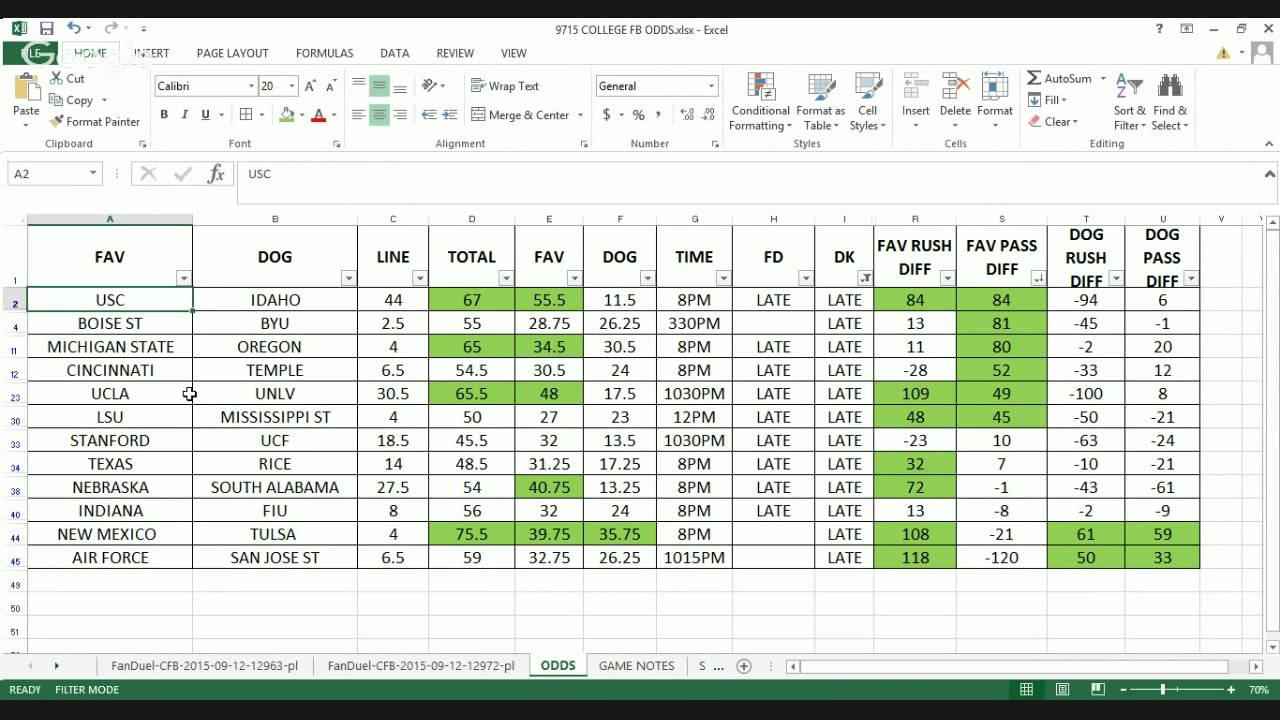Image resolution: width=1280 pixels, height=720 pixels.
Task: Open the General number format dropdown
Action: (x=711, y=86)
